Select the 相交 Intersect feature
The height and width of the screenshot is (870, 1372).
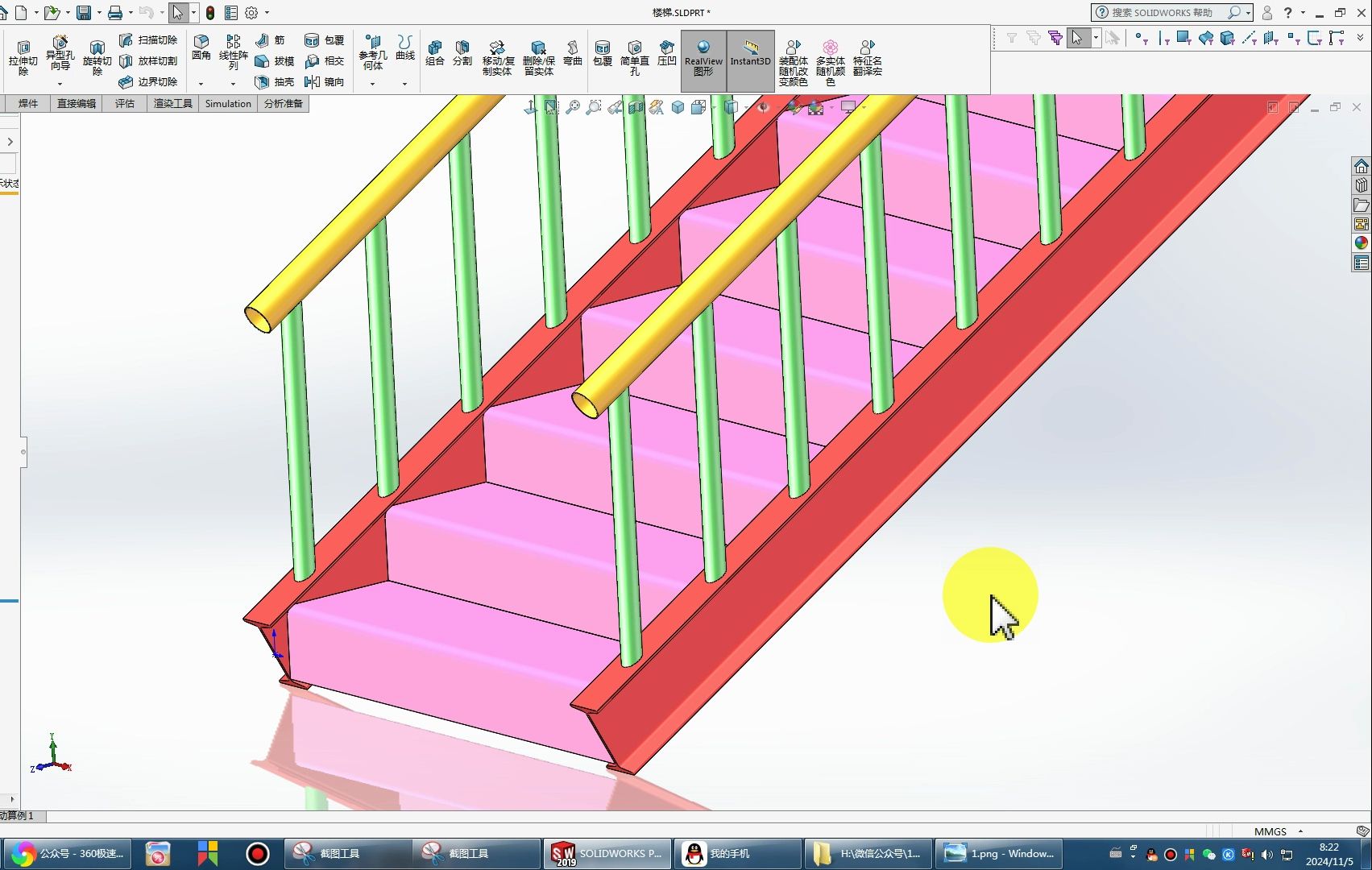(x=325, y=61)
